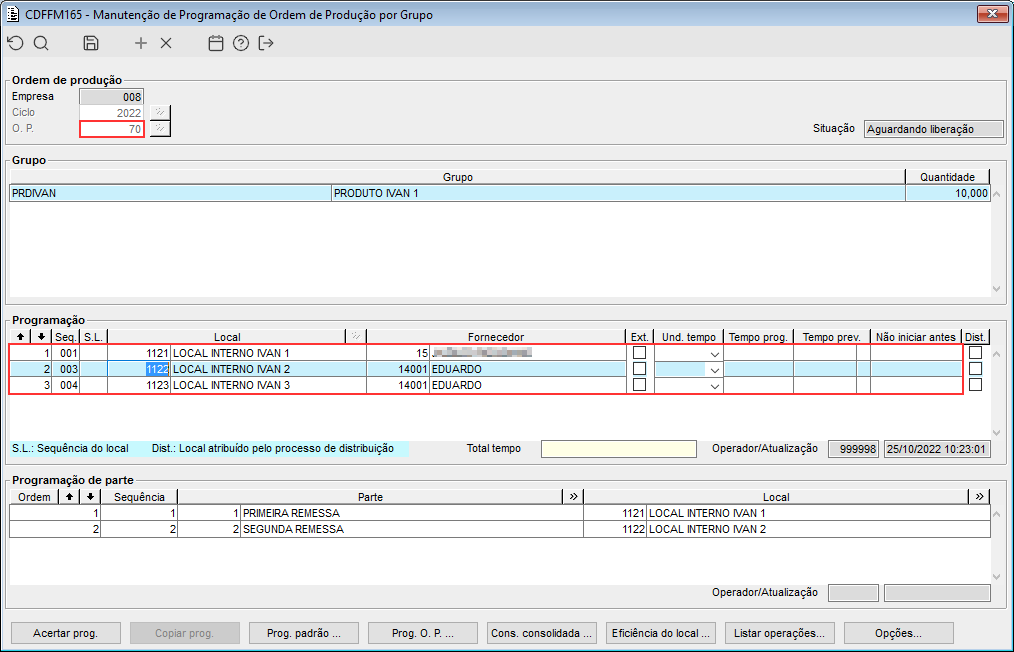Toggle Dist. checkbox on row 001
Viewport: 1014px width, 652px height.
coord(976,353)
